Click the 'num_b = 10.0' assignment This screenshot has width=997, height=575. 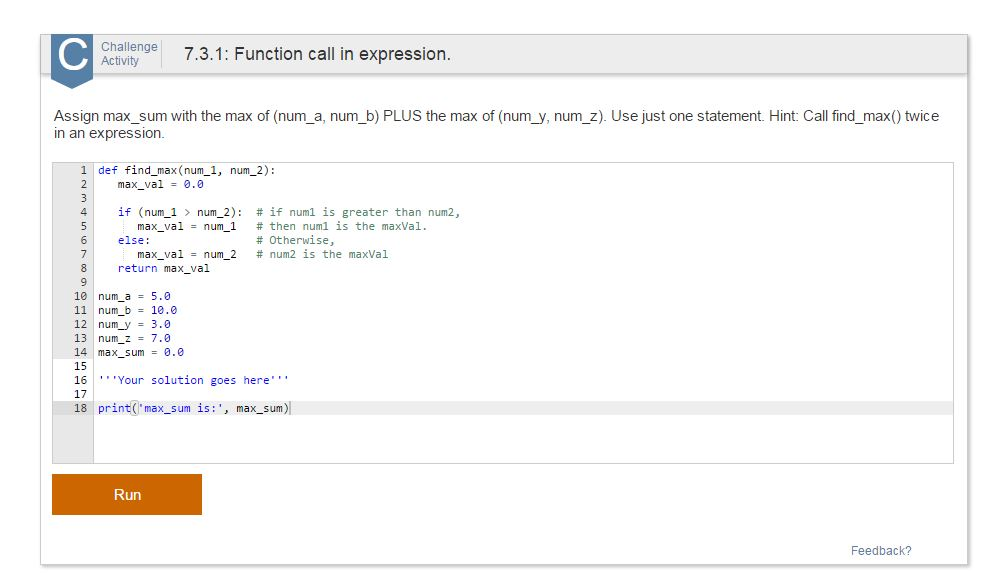137,310
